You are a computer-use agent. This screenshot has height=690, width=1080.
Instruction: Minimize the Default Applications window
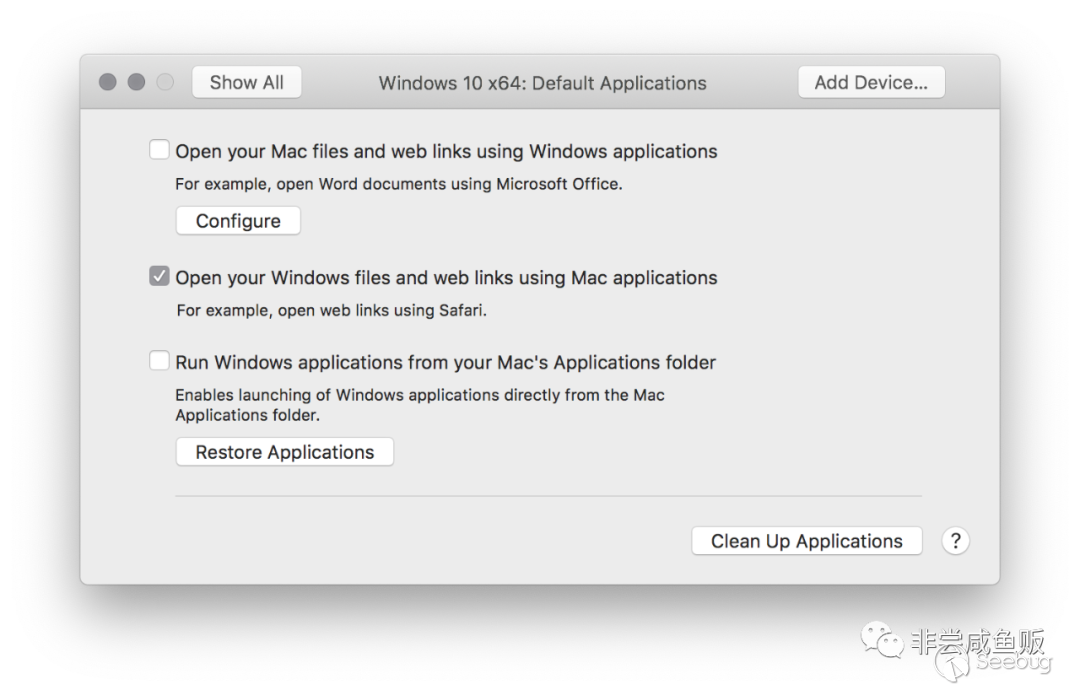(136, 82)
